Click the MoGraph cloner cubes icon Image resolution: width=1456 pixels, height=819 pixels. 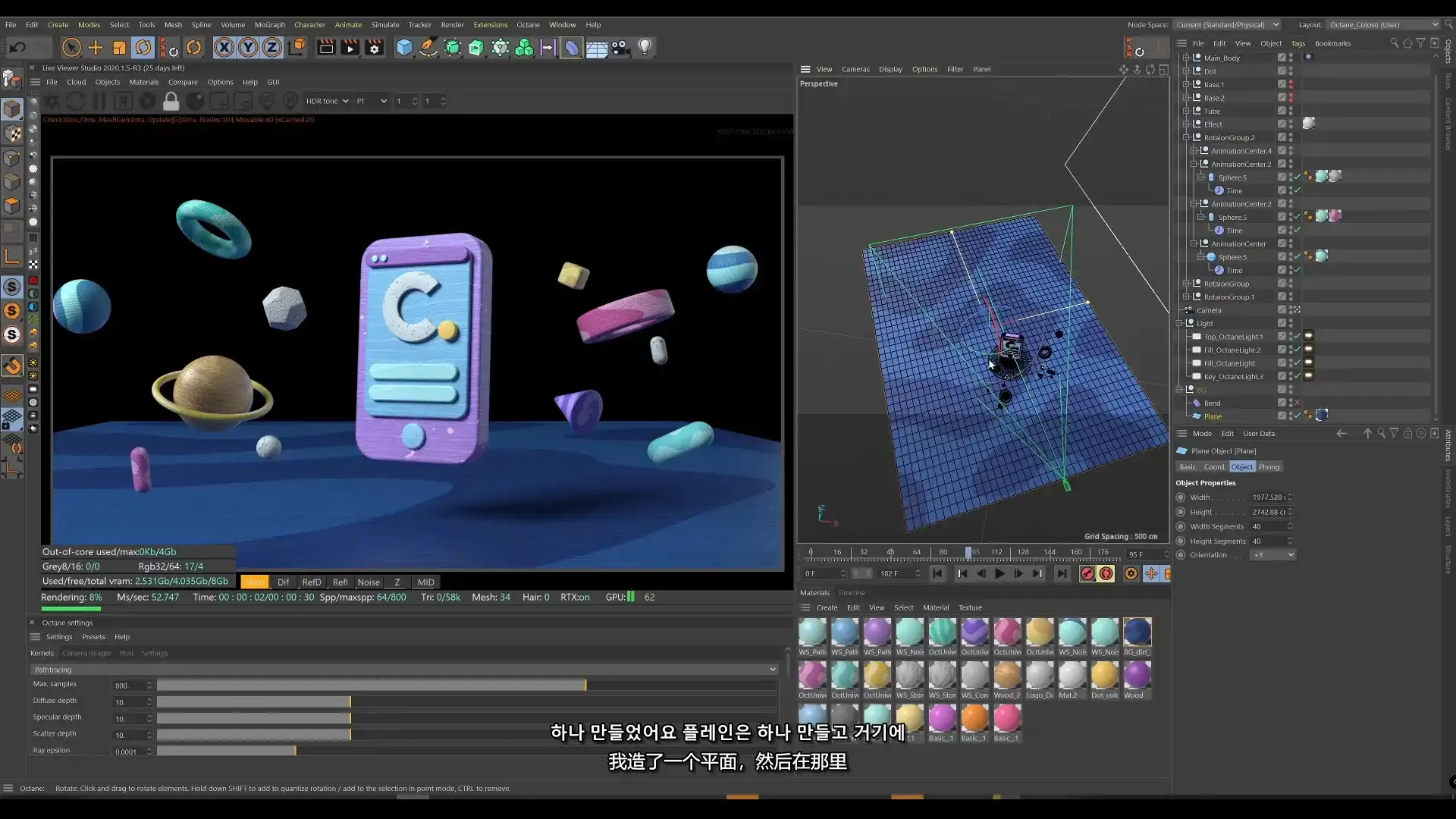point(523,47)
